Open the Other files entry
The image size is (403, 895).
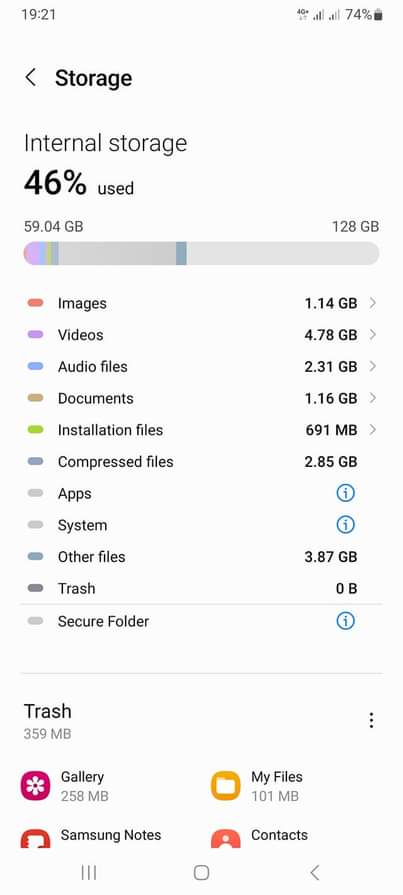(202, 557)
